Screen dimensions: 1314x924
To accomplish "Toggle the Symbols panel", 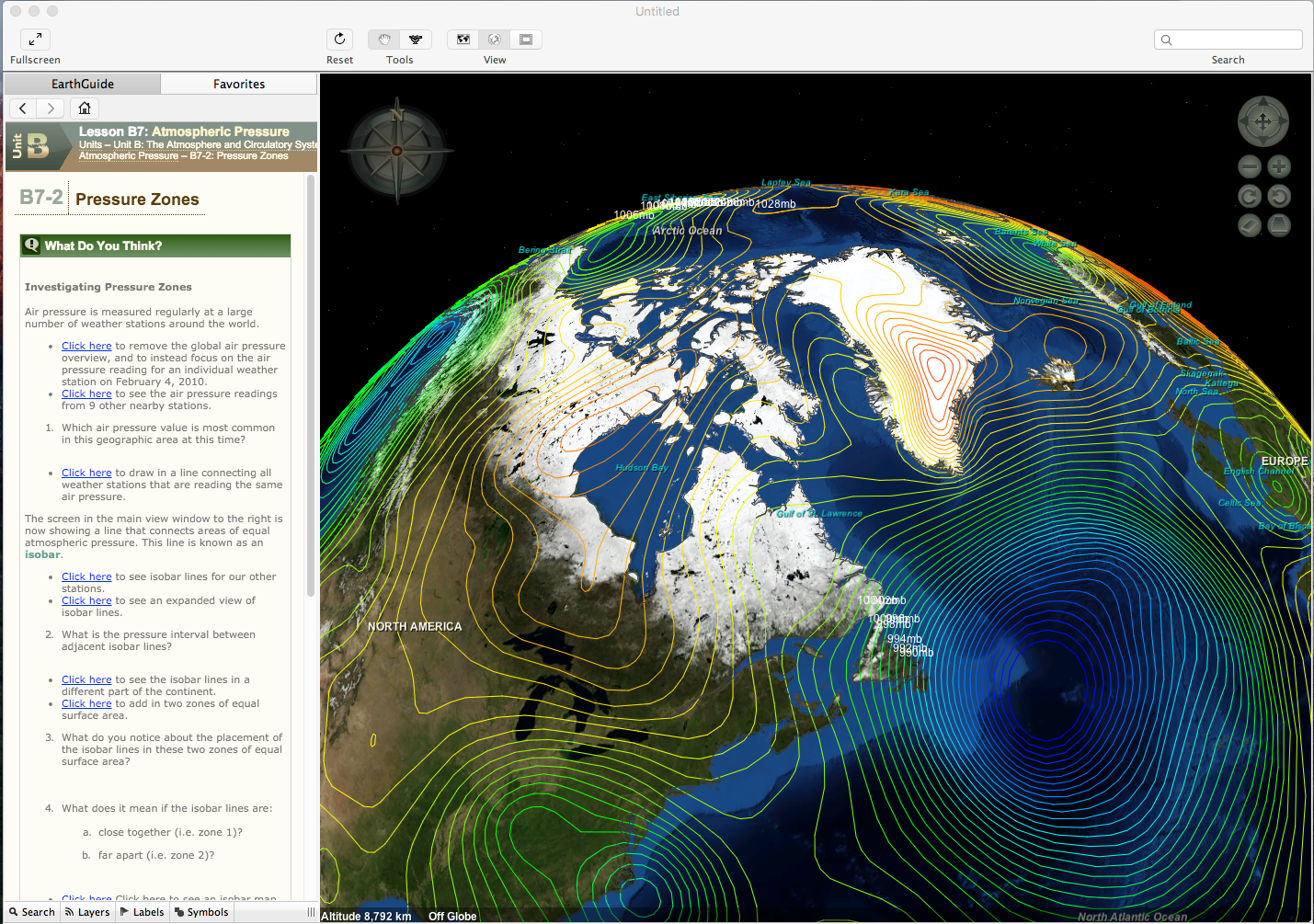I will point(201,911).
